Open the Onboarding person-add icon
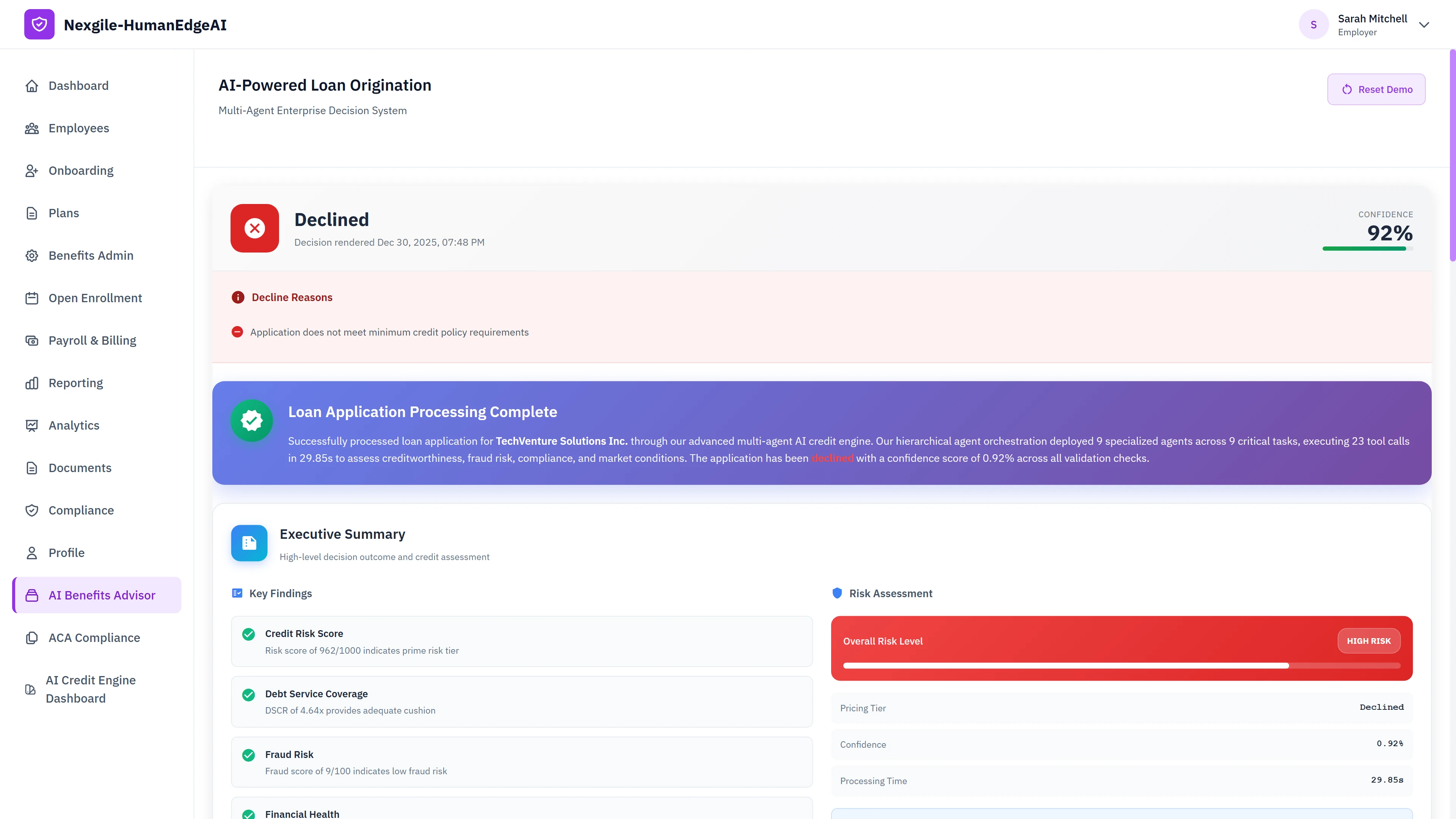The width and height of the screenshot is (1456, 819). tap(31, 170)
